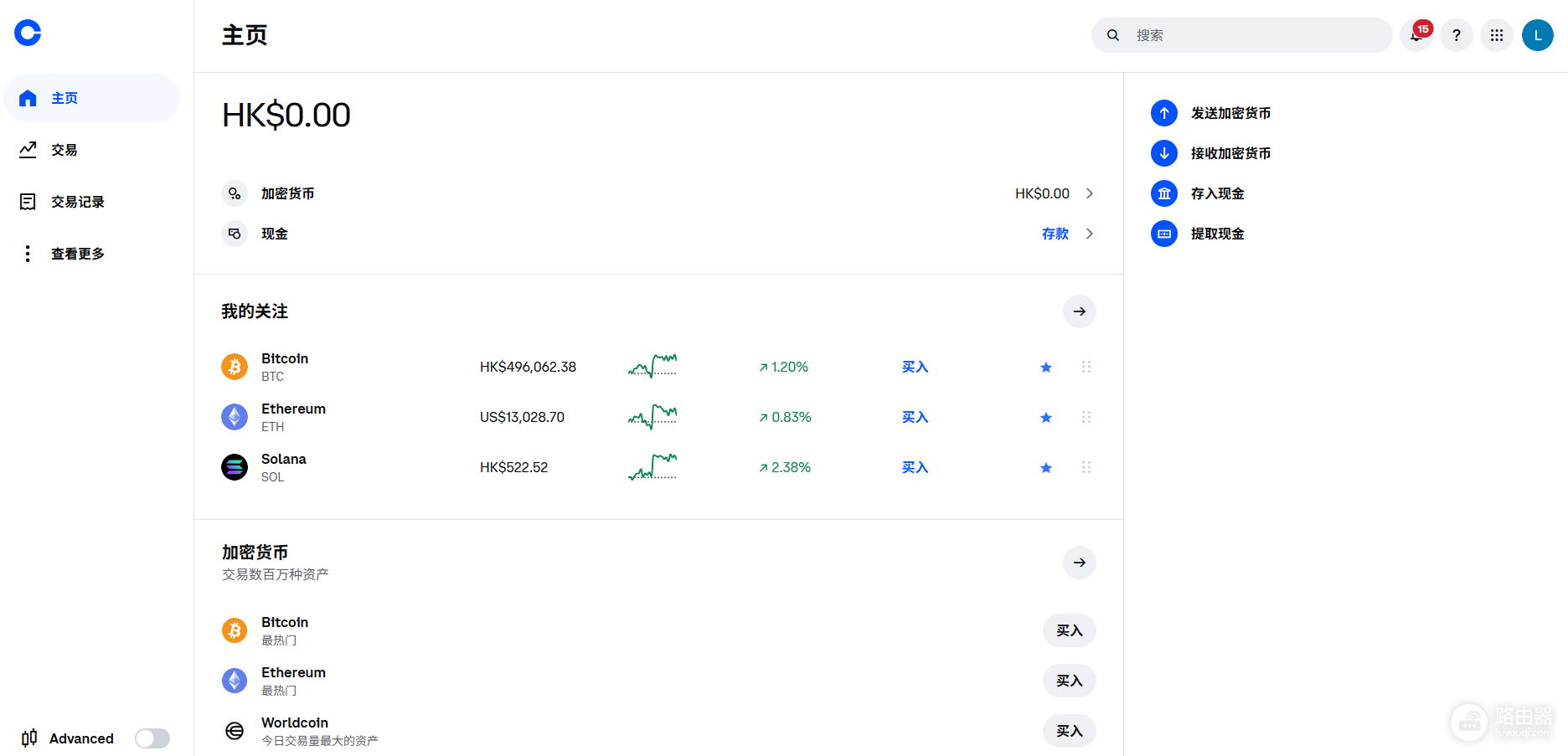Image resolution: width=1568 pixels, height=756 pixels.
Task: Open the notifications bell
Action: point(1416,35)
